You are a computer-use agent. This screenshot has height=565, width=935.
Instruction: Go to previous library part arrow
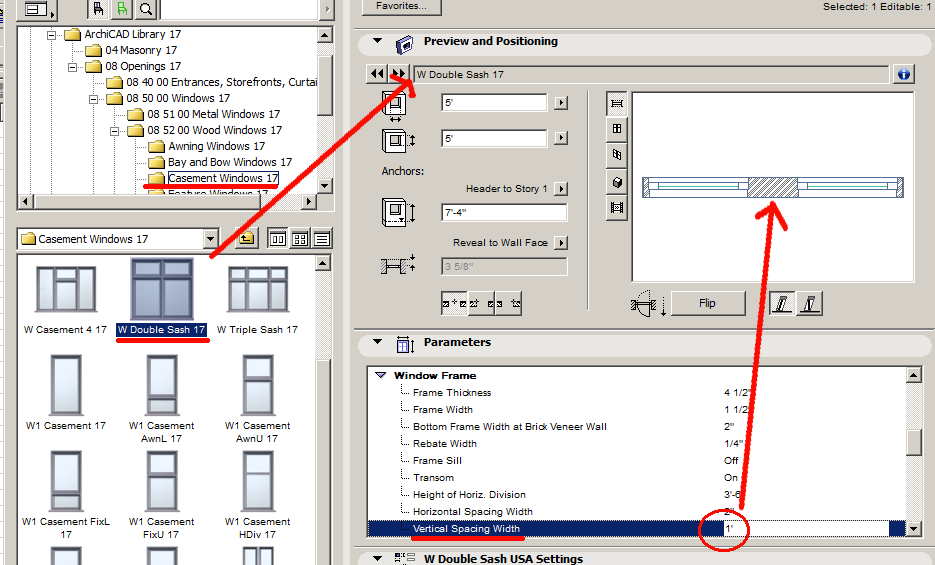(x=377, y=74)
